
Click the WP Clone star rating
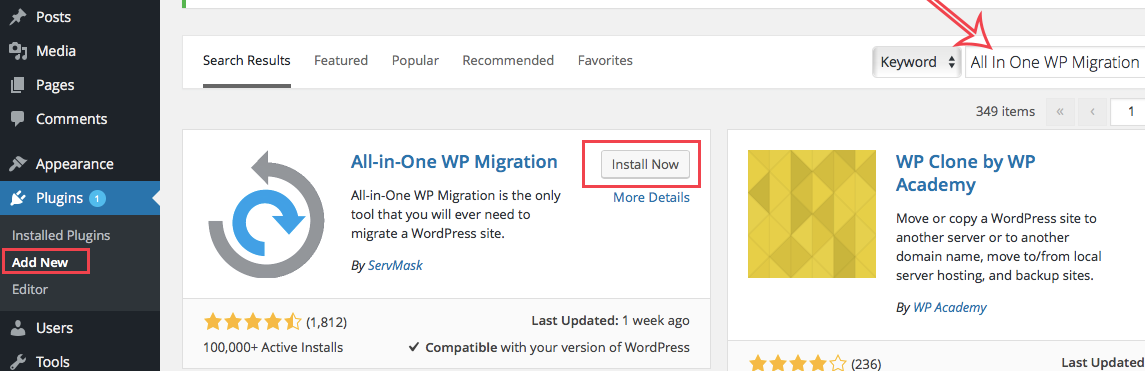click(797, 363)
